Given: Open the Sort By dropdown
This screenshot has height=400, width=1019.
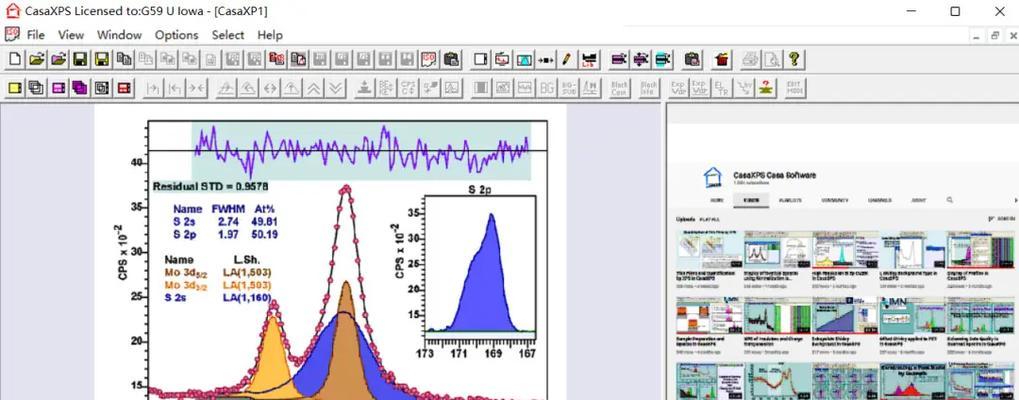Looking at the screenshot, I should coord(1002,219).
